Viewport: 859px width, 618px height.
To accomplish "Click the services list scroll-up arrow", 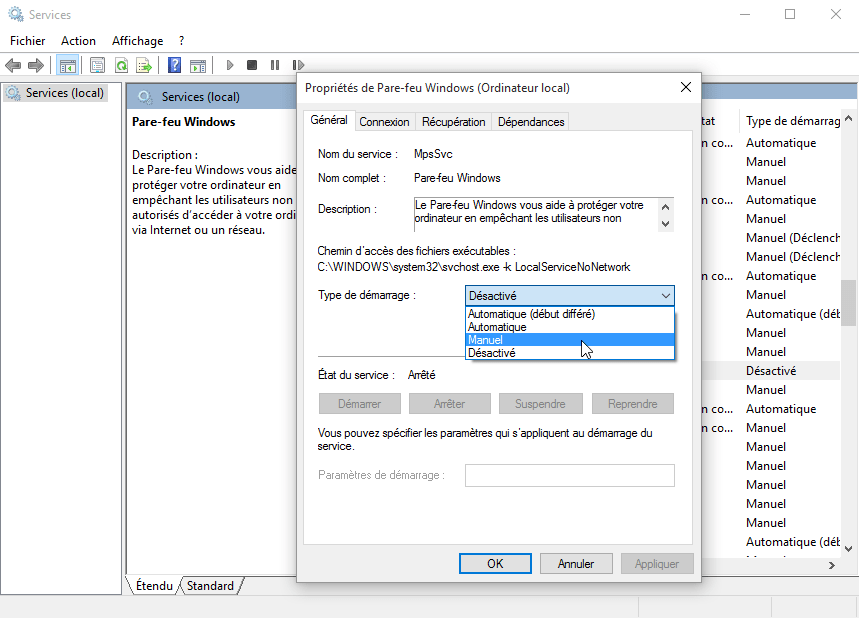I will 849,118.
